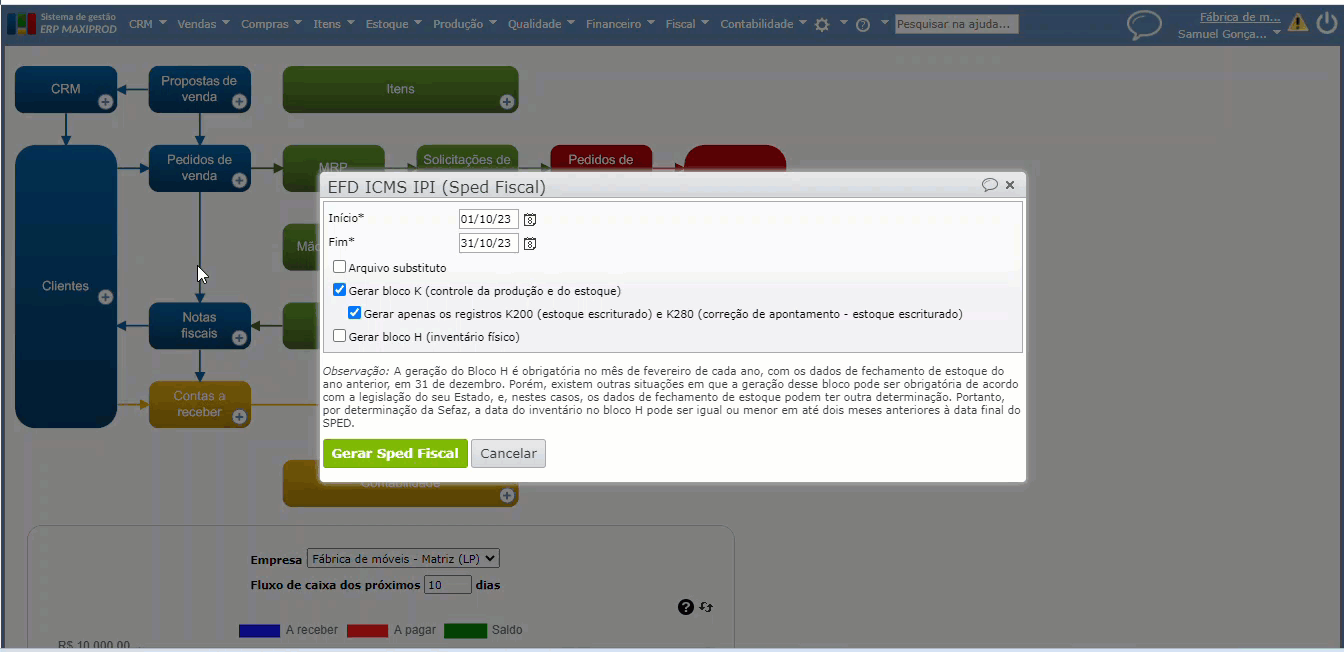Click the Fim date field

point(489,243)
